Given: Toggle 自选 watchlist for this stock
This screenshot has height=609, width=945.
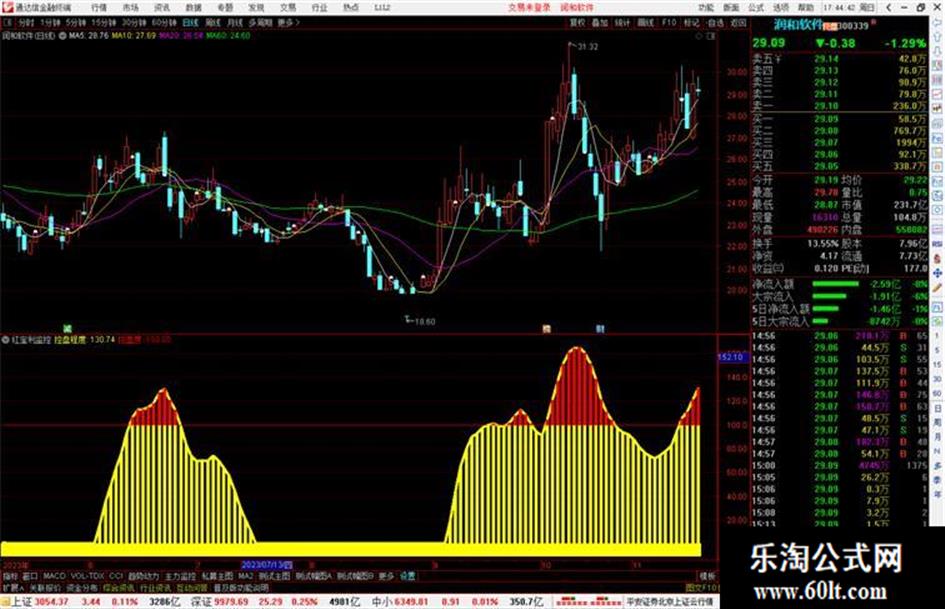Looking at the screenshot, I should (x=715, y=22).
